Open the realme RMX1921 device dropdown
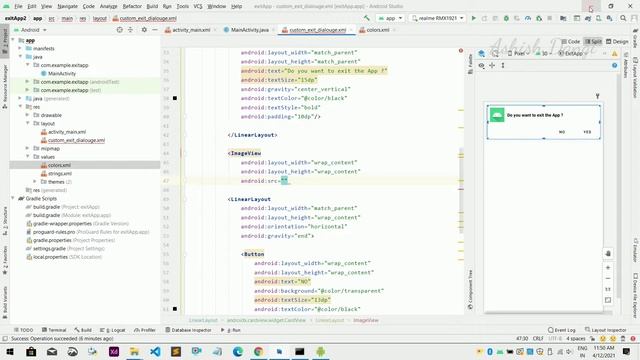Image resolution: width=640 pixels, height=360 pixels. click(x=437, y=18)
